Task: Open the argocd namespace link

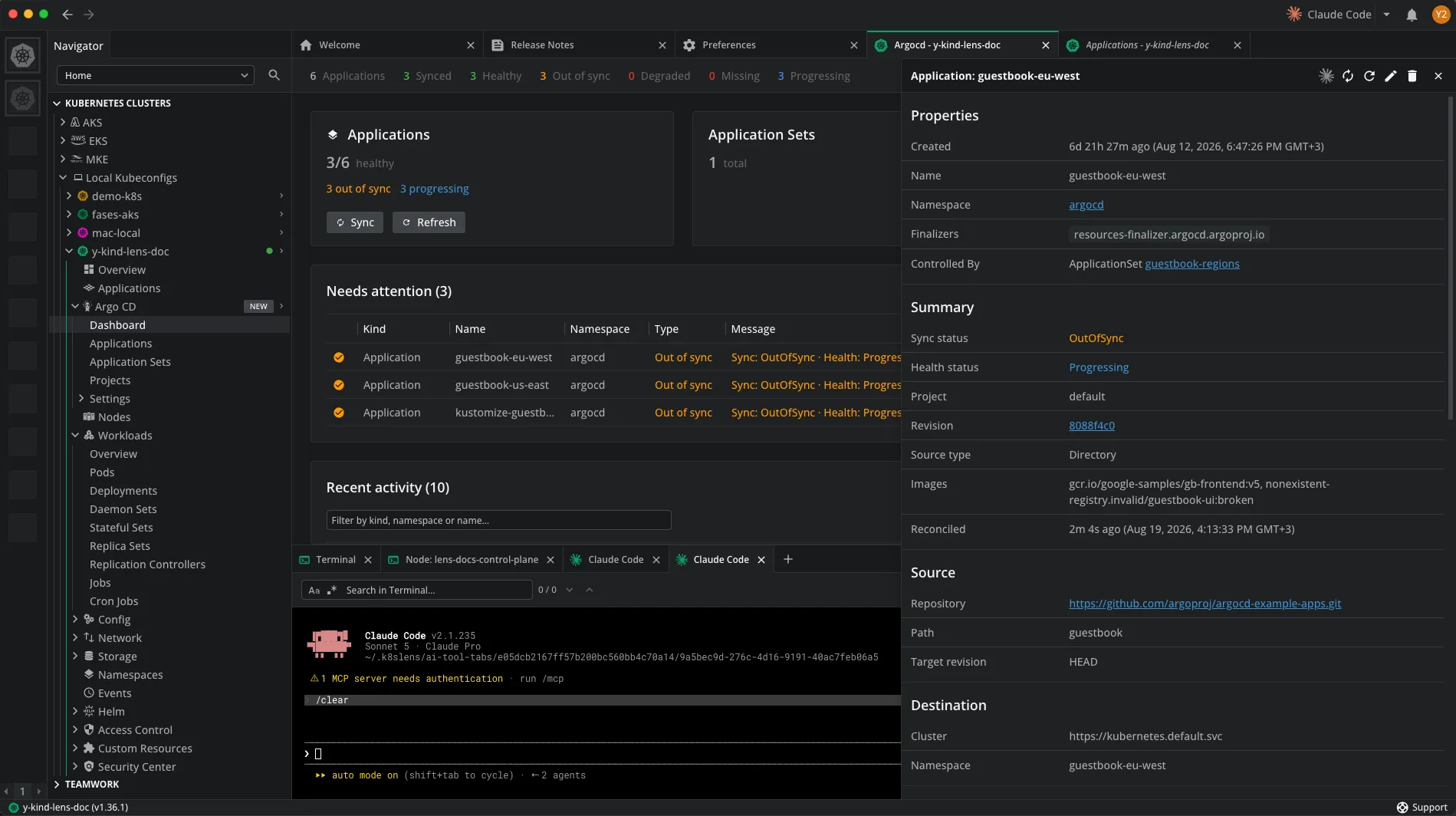Action: pyautogui.click(x=1086, y=205)
